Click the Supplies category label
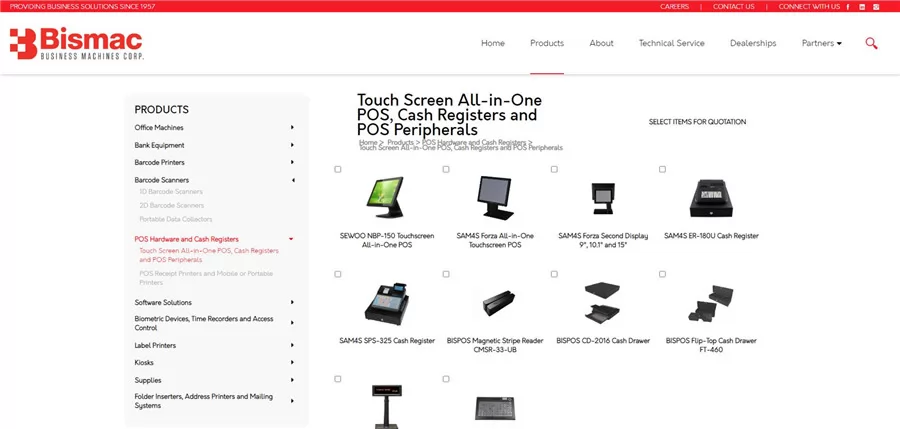 point(148,380)
